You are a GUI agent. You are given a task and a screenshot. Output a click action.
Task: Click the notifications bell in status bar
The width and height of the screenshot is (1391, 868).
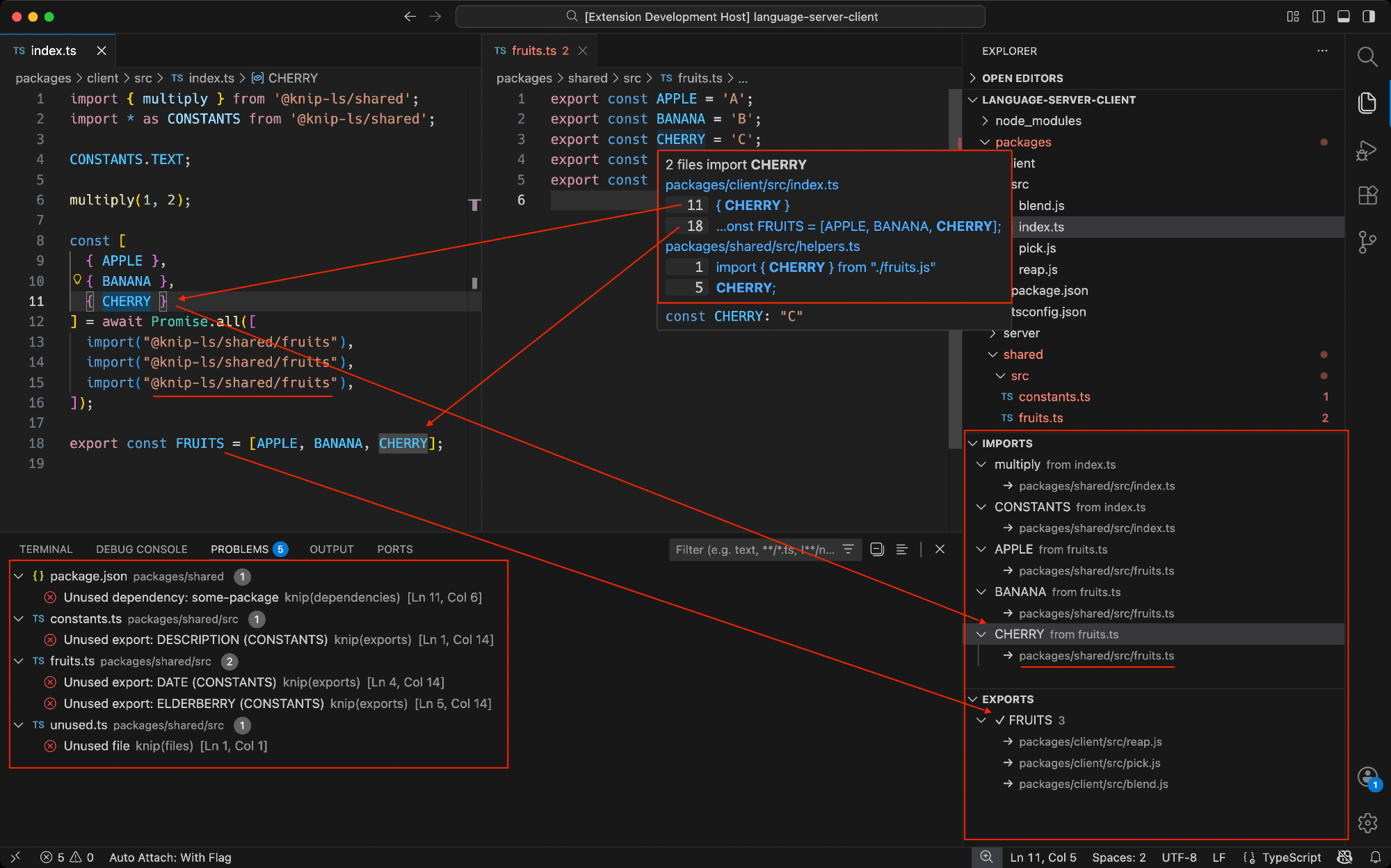click(1375, 858)
